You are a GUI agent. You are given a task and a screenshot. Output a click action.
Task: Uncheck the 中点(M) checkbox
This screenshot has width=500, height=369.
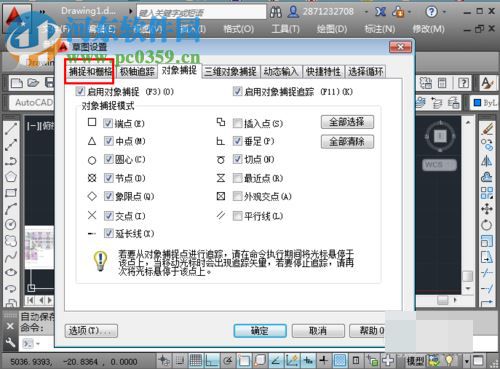point(108,141)
